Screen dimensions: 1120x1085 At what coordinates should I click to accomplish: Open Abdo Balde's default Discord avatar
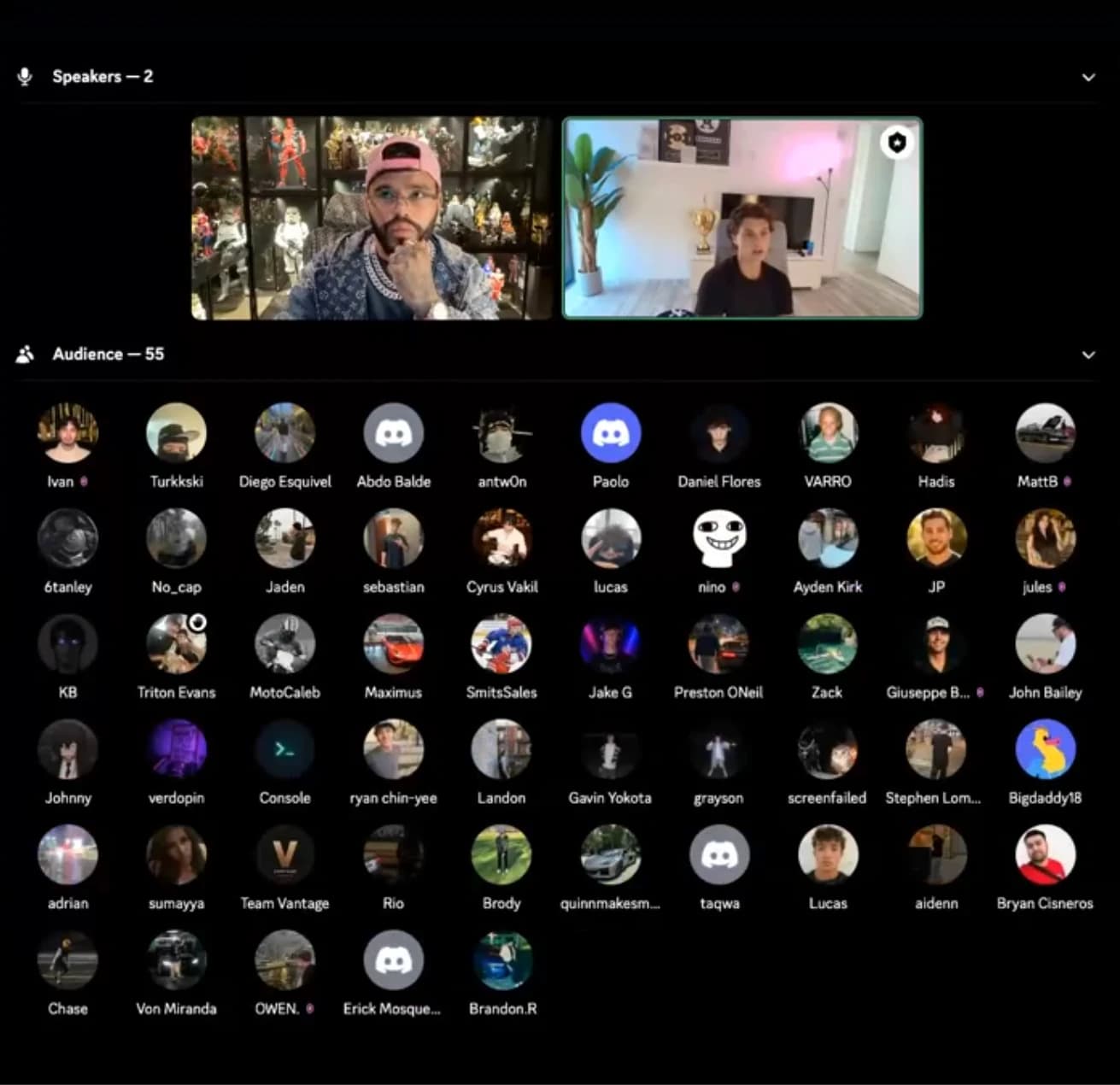394,433
